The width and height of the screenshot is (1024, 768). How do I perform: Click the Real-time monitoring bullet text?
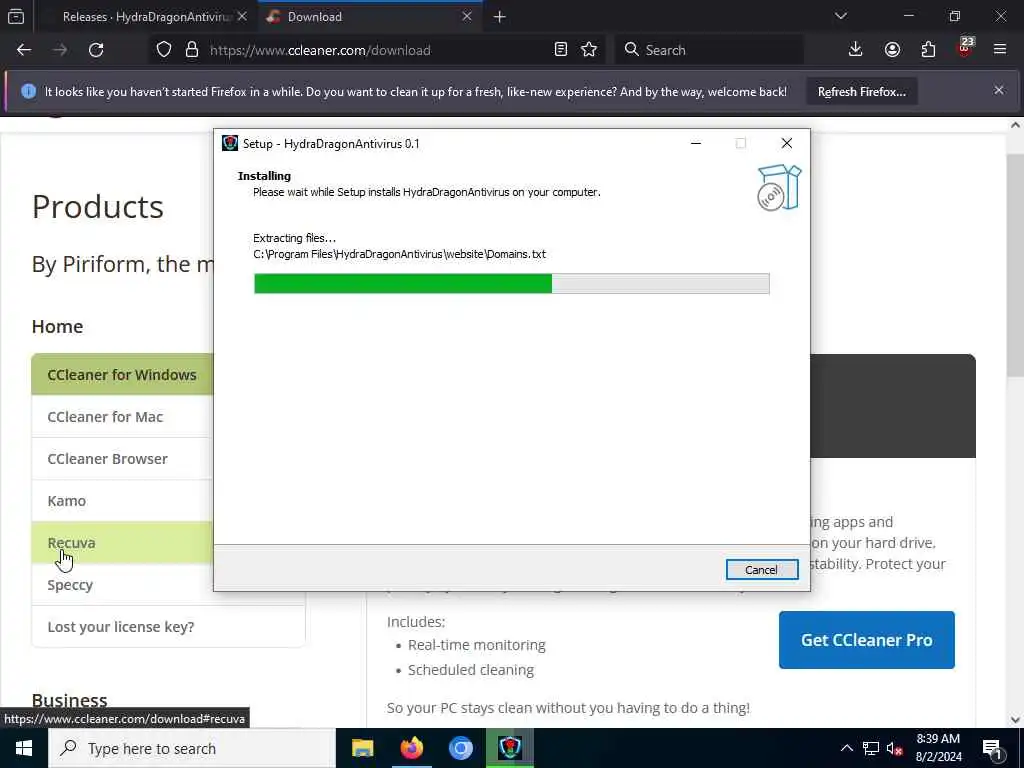pos(476,645)
